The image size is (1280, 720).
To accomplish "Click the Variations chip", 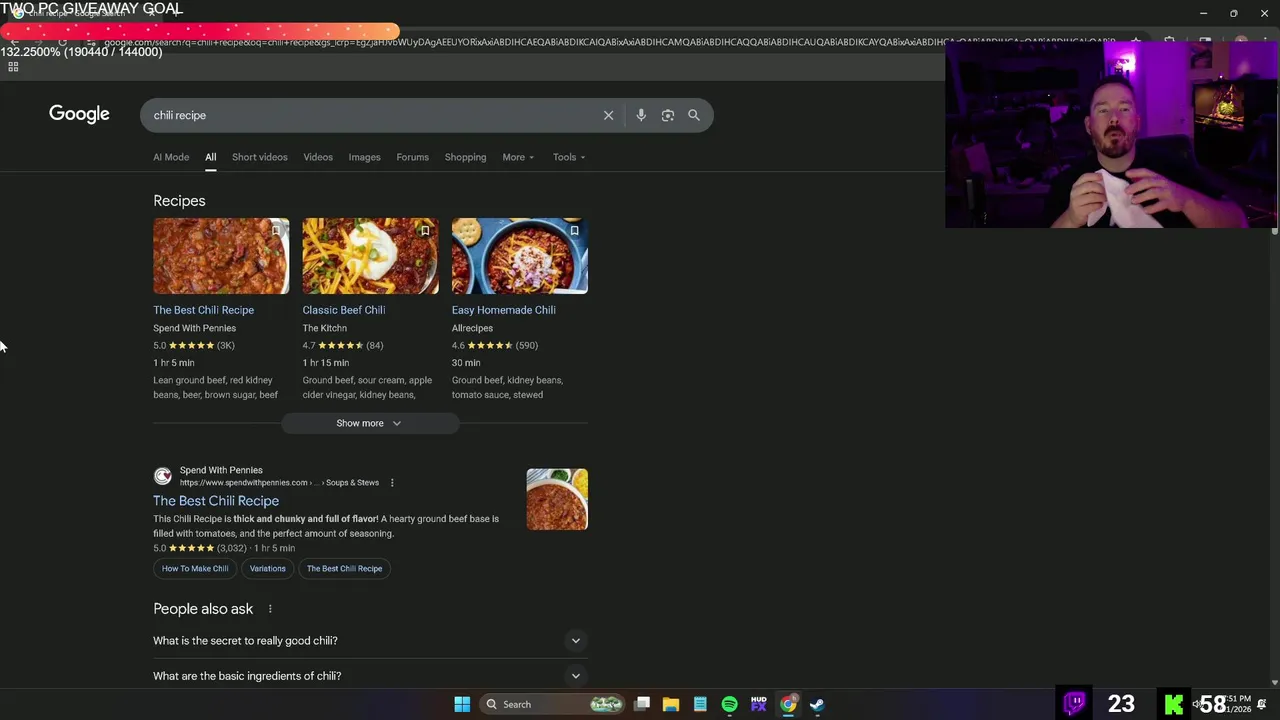I will (x=267, y=569).
